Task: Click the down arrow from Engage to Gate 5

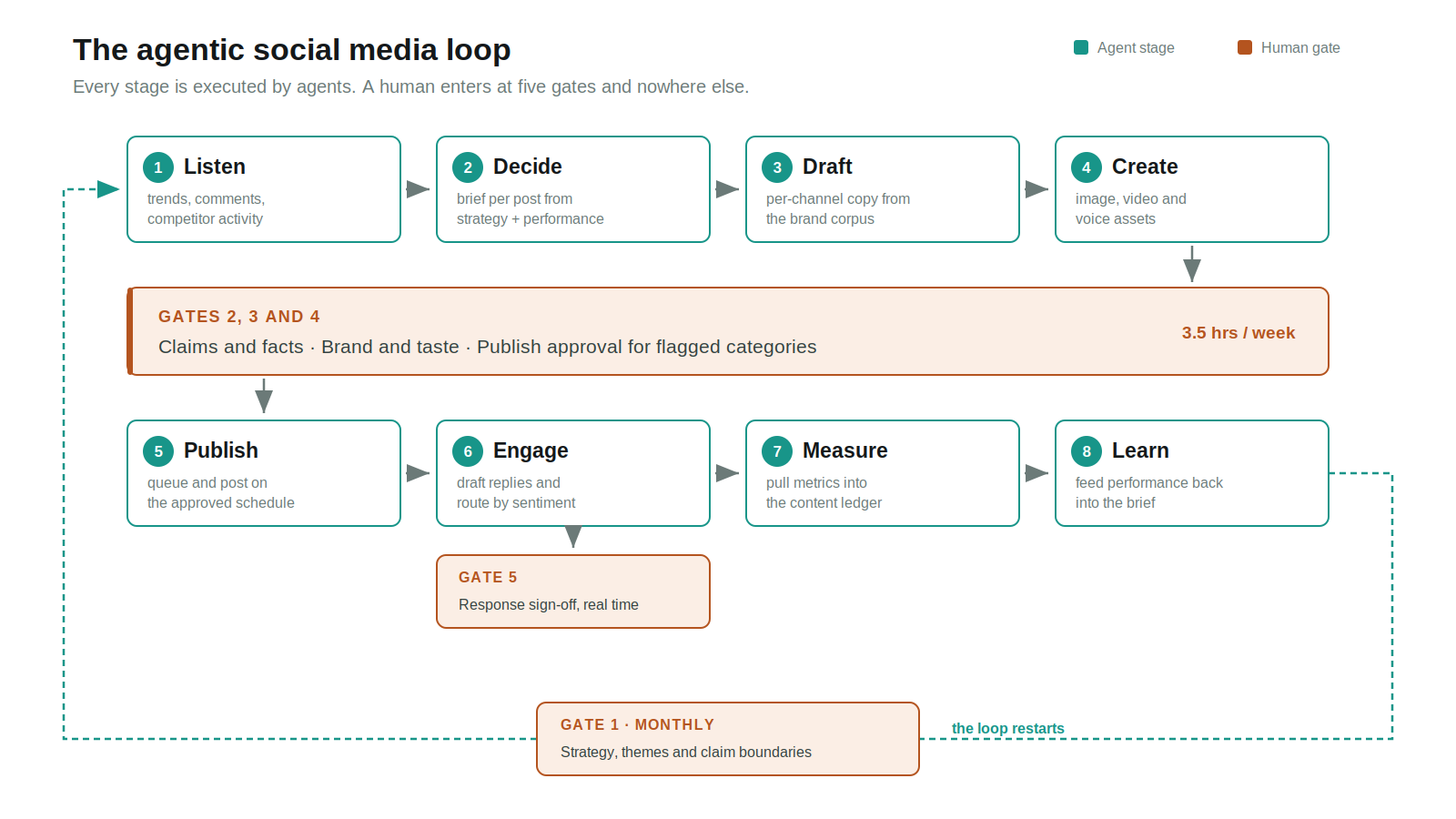Action: pyautogui.click(x=573, y=537)
